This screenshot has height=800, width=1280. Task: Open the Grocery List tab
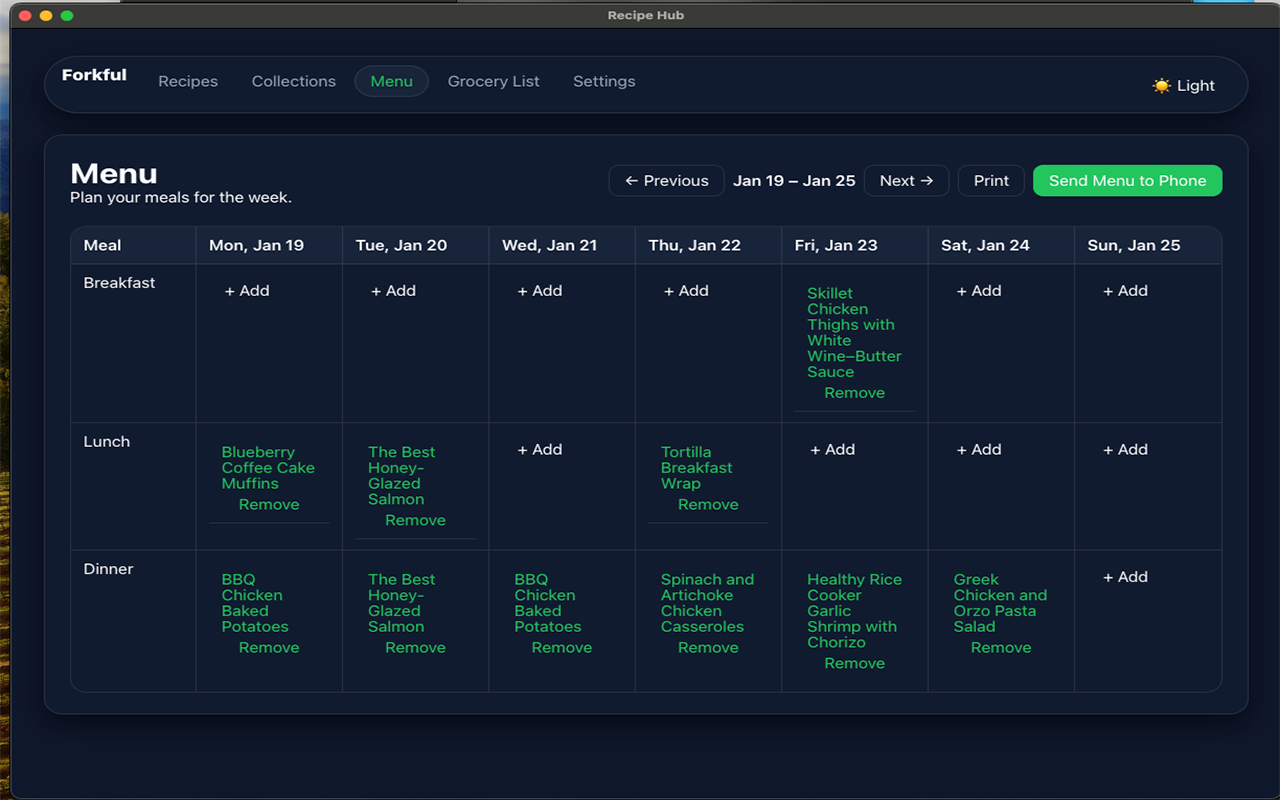pyautogui.click(x=493, y=82)
